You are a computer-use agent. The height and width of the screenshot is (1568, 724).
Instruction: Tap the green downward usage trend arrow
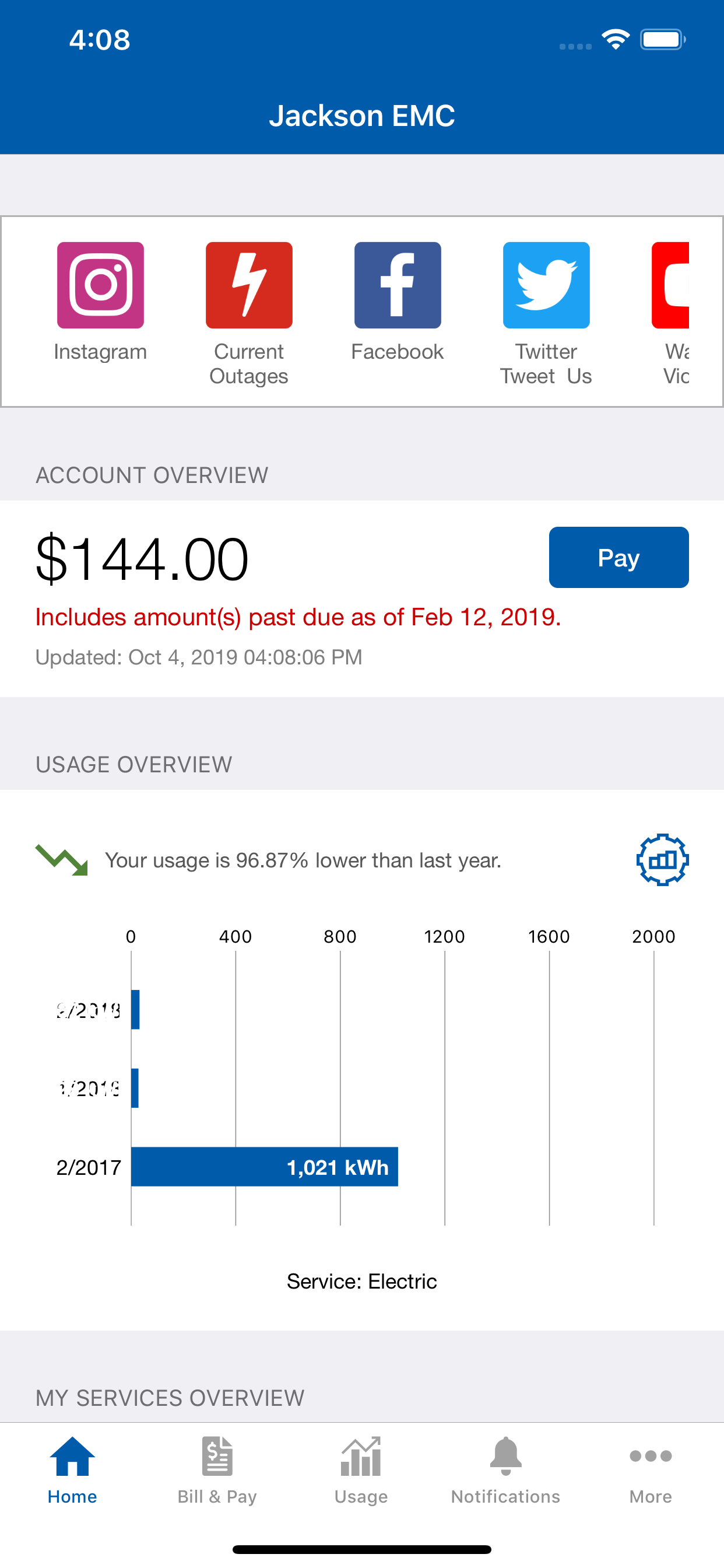coord(61,859)
